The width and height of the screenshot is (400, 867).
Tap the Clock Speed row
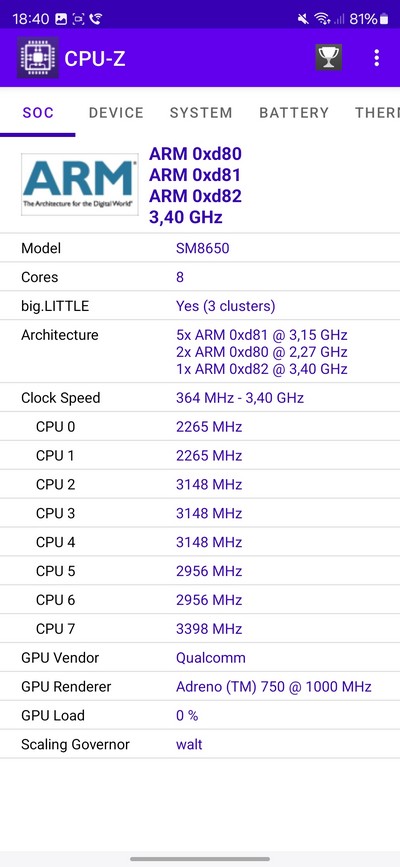point(200,398)
